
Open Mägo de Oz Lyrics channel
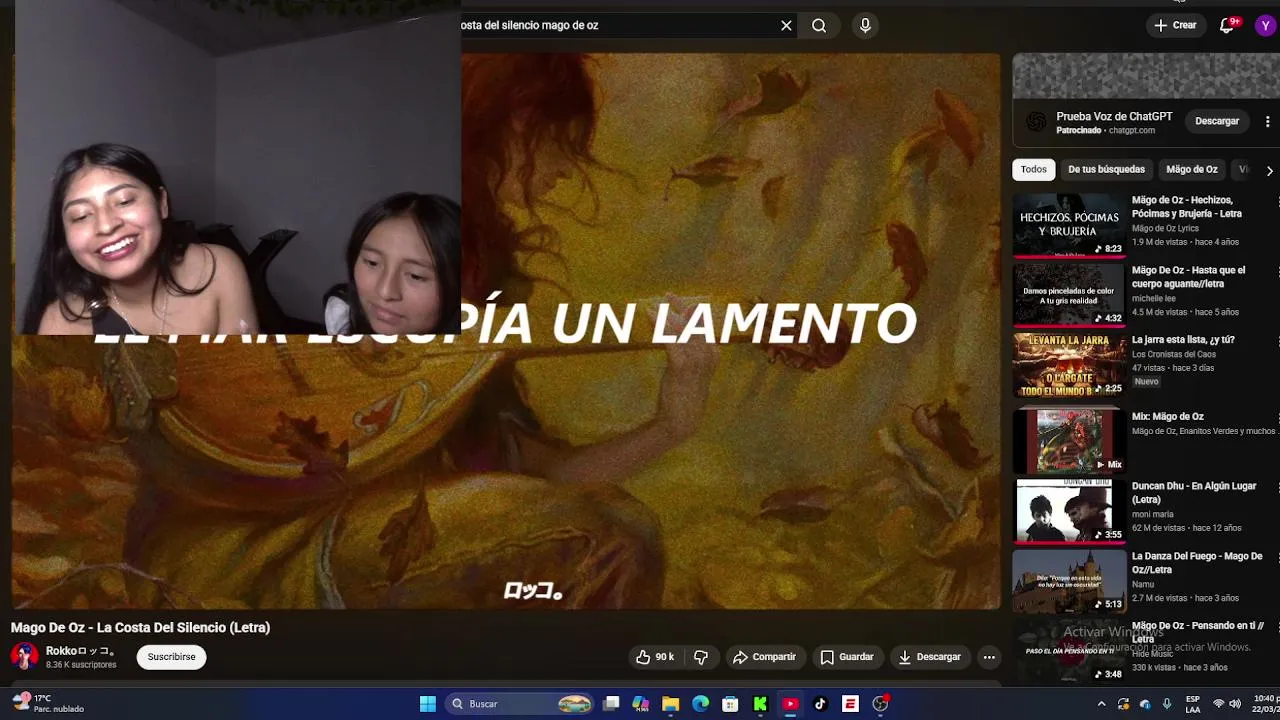pyautogui.click(x=1165, y=229)
